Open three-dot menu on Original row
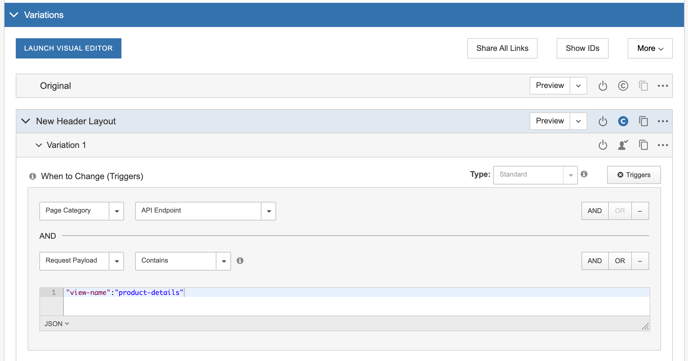This screenshot has width=688, height=361. click(x=663, y=86)
